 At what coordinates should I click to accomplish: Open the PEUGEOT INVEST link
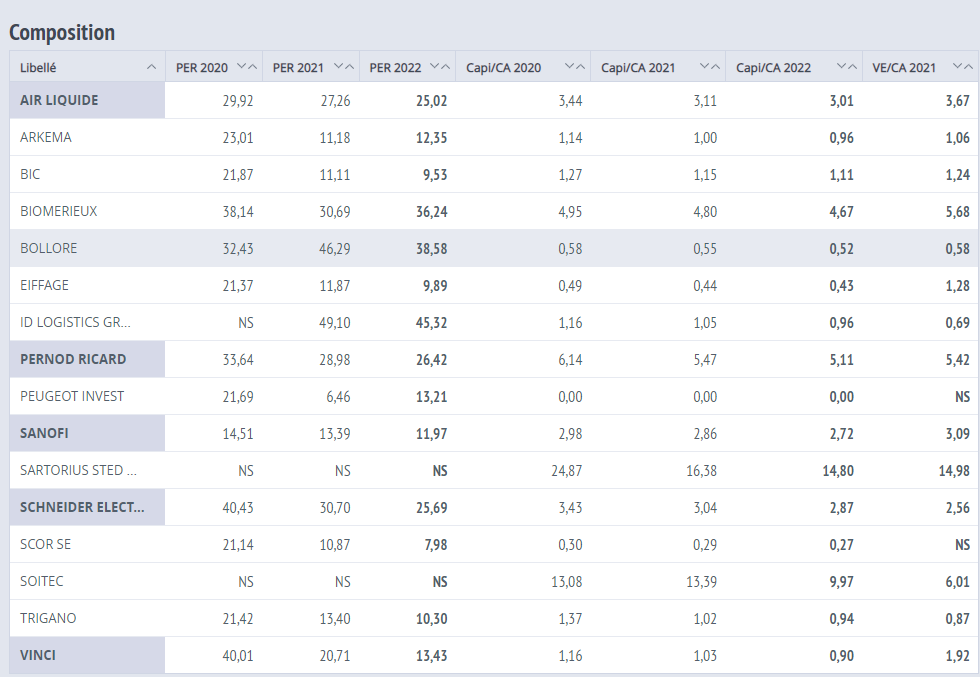(x=72, y=396)
